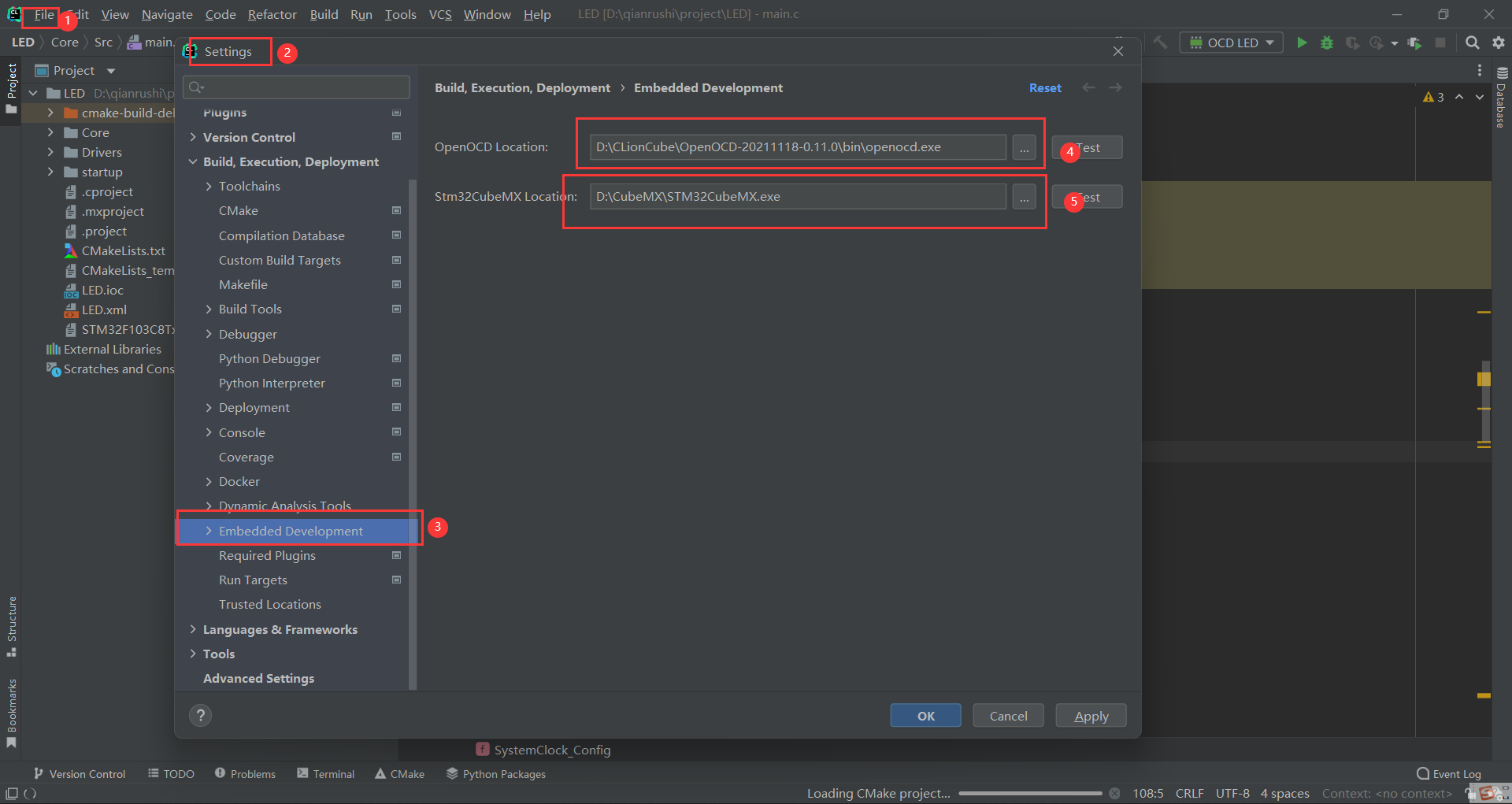Open Search Everywhere magnifier icon
The height and width of the screenshot is (804, 1512).
[1472, 43]
